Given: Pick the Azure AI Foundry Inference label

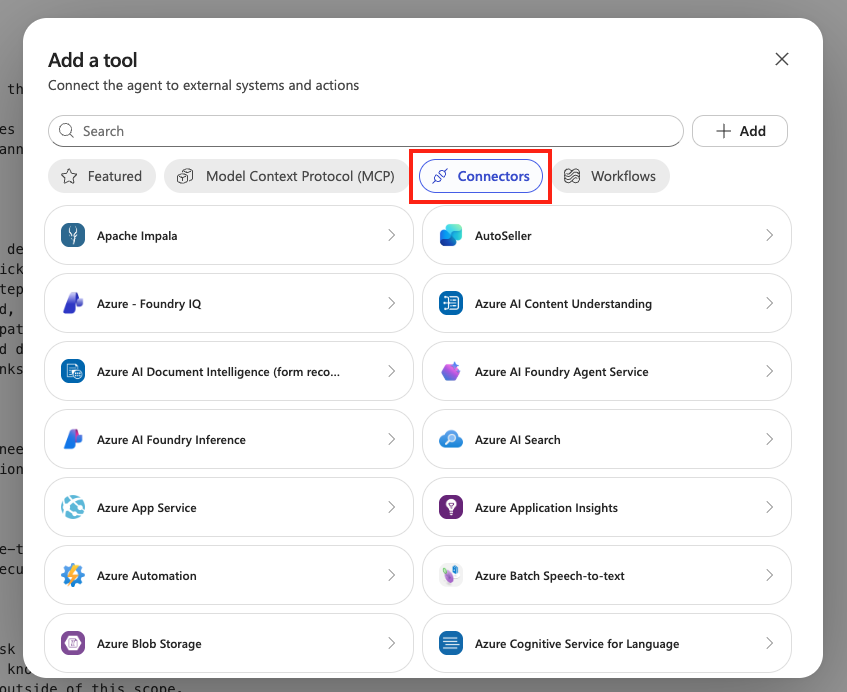Looking at the screenshot, I should 171,440.
